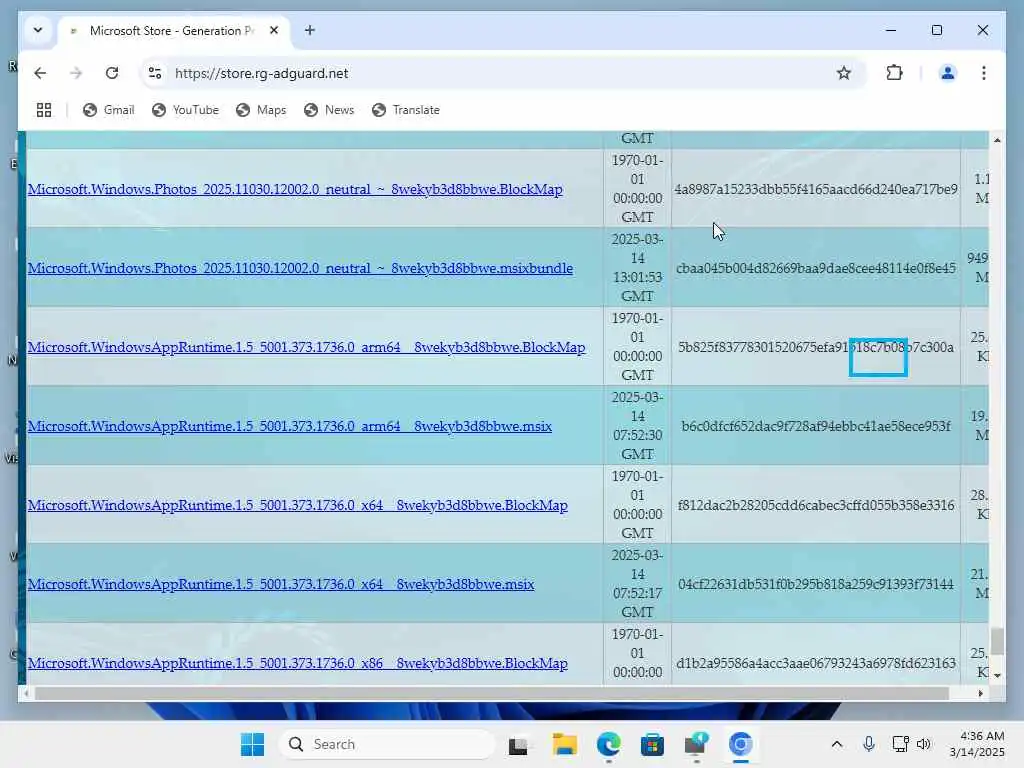Download Photos neutral BlockMap file link
Image resolution: width=1024 pixels, height=768 pixels.
tap(295, 189)
